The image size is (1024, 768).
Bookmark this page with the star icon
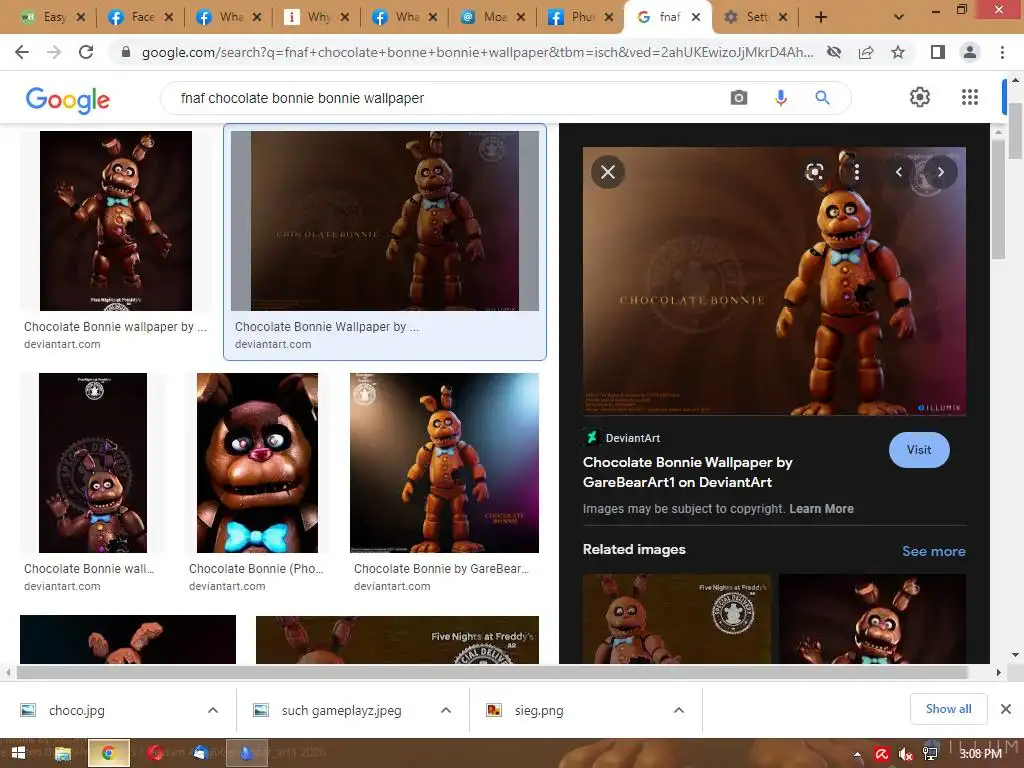tap(898, 52)
